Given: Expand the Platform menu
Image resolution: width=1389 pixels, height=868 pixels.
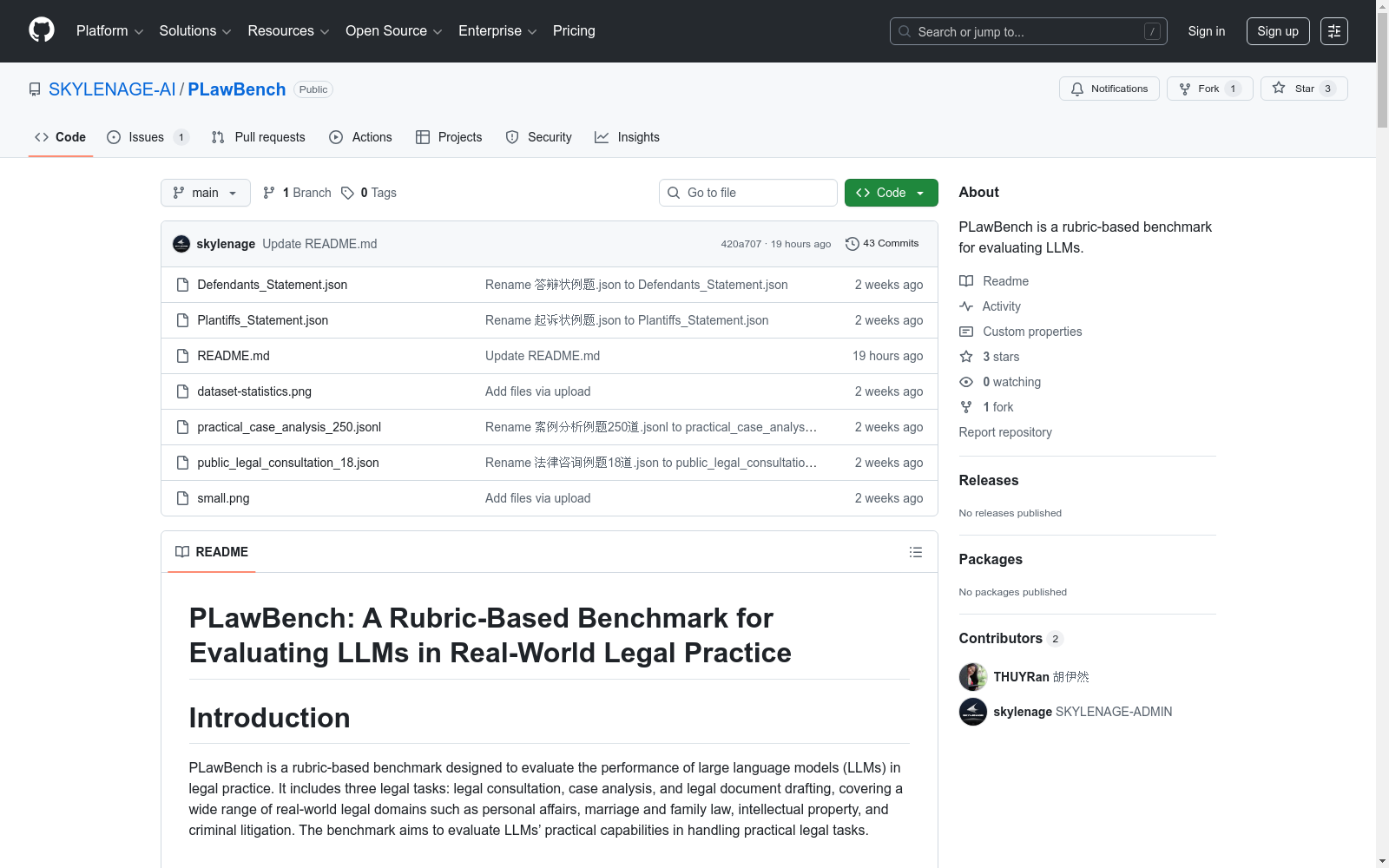Looking at the screenshot, I should click(x=109, y=31).
